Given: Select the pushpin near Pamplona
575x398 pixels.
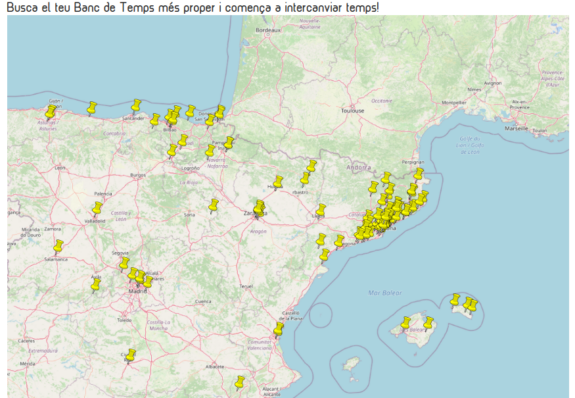Looking at the screenshot, I should 228,143.
